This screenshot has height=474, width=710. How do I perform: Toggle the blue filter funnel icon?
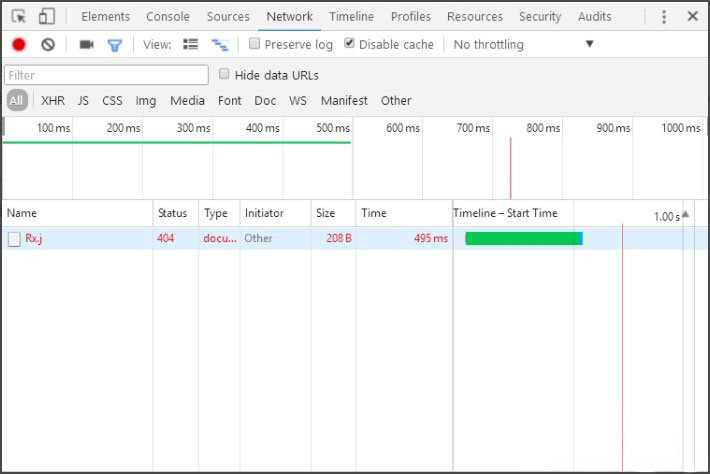click(115, 45)
